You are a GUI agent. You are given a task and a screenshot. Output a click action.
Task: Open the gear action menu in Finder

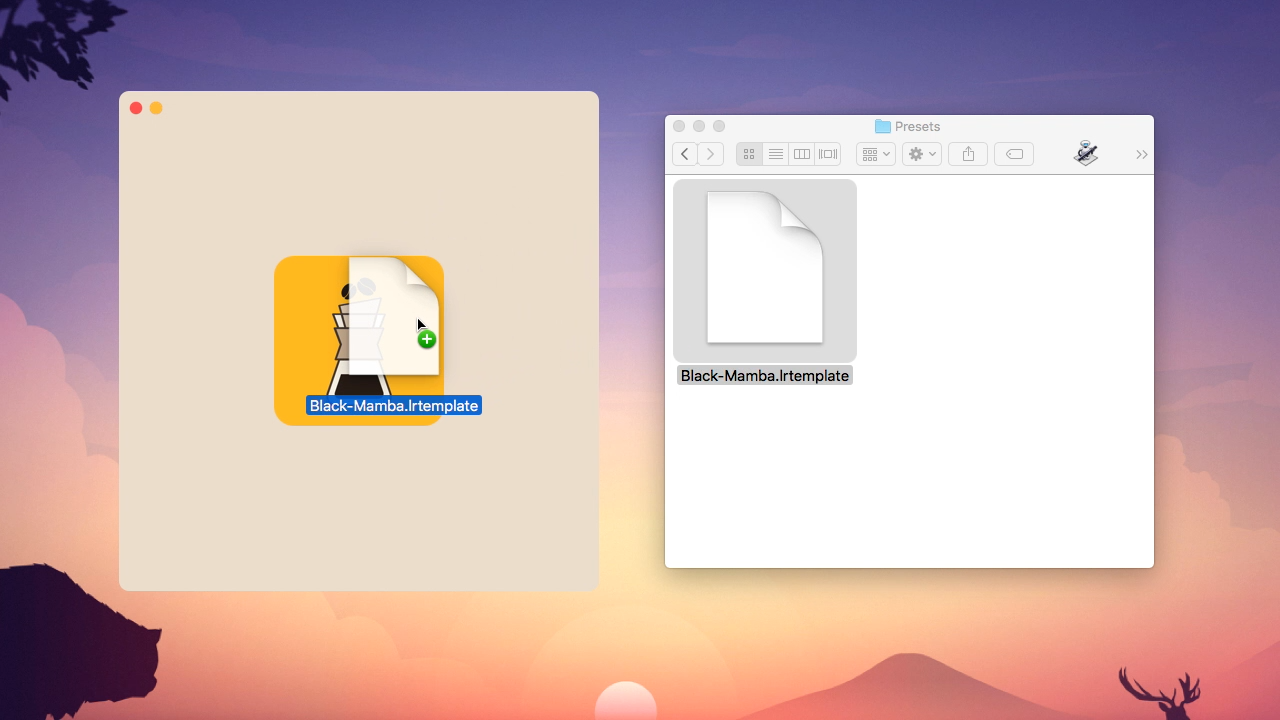(922, 154)
